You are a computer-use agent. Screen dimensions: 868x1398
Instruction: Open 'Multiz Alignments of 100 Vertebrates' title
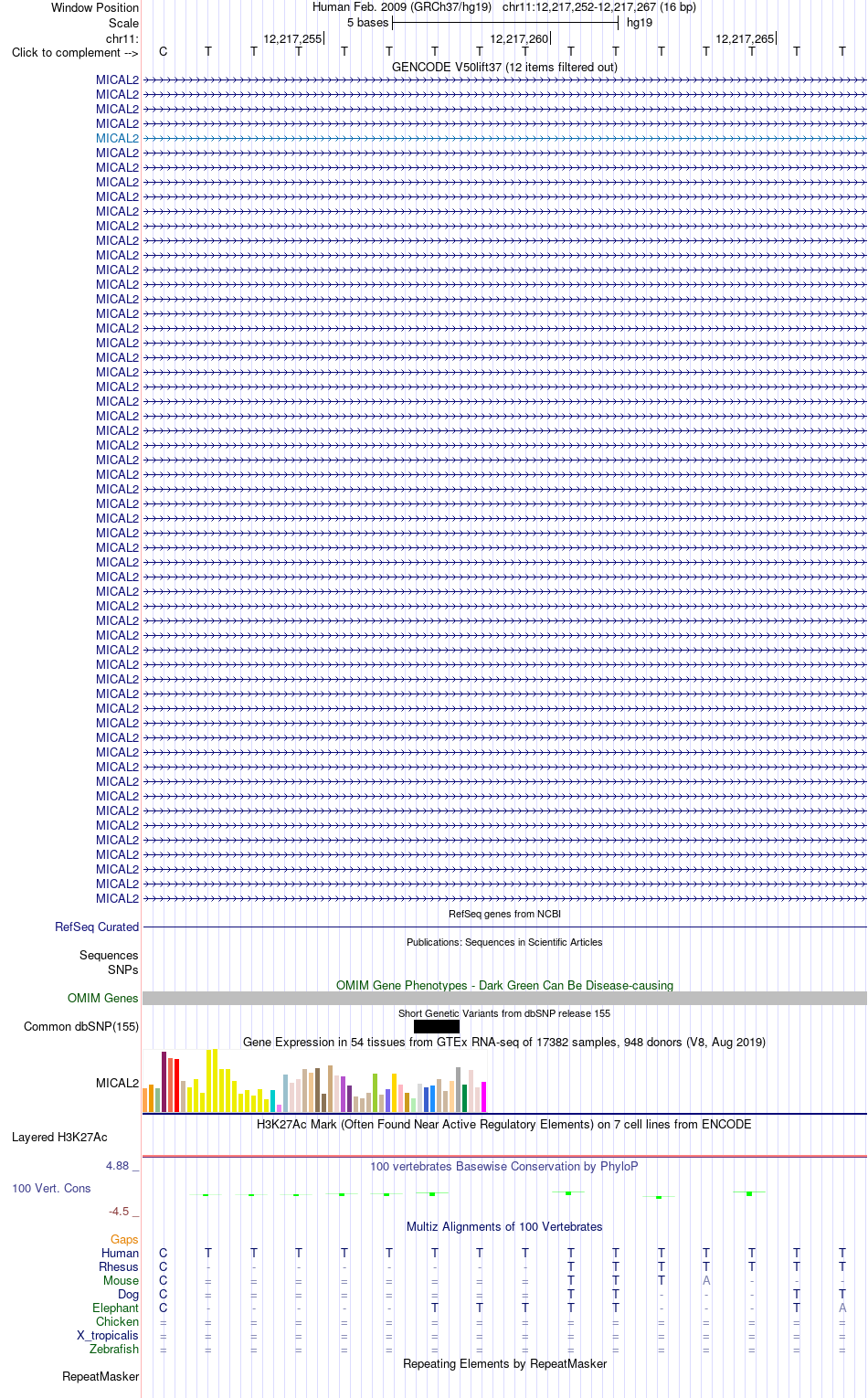pos(504,1226)
